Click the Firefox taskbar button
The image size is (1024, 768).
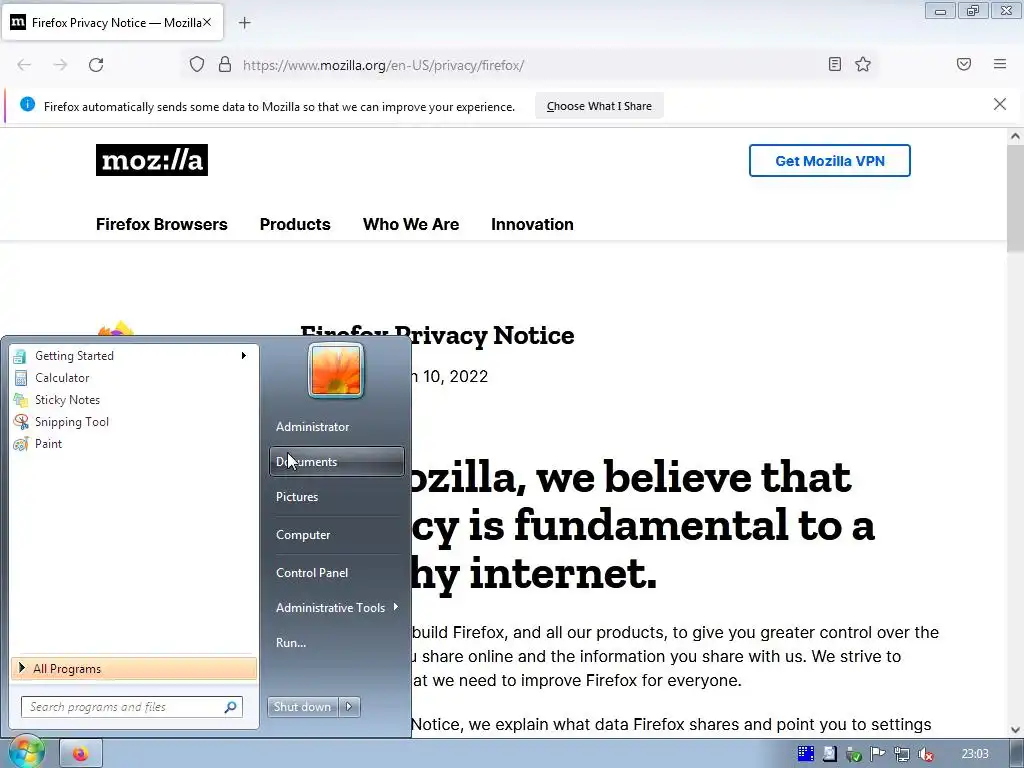[x=81, y=754]
